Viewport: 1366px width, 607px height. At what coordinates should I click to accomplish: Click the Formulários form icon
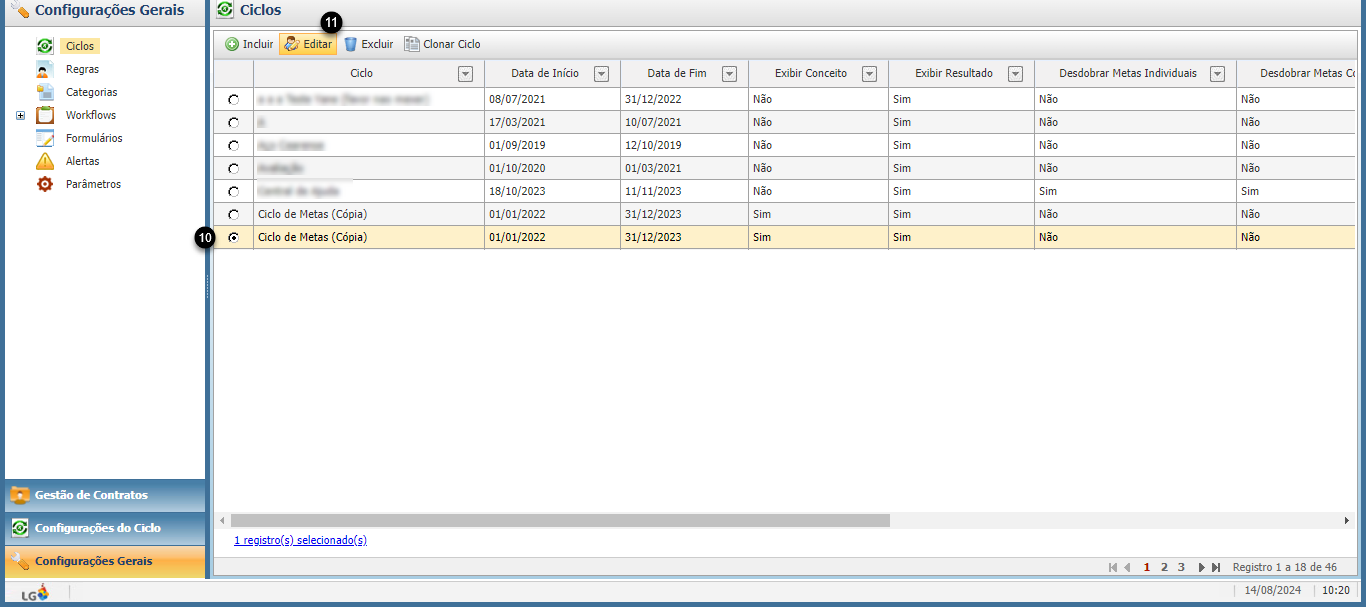[x=45, y=138]
